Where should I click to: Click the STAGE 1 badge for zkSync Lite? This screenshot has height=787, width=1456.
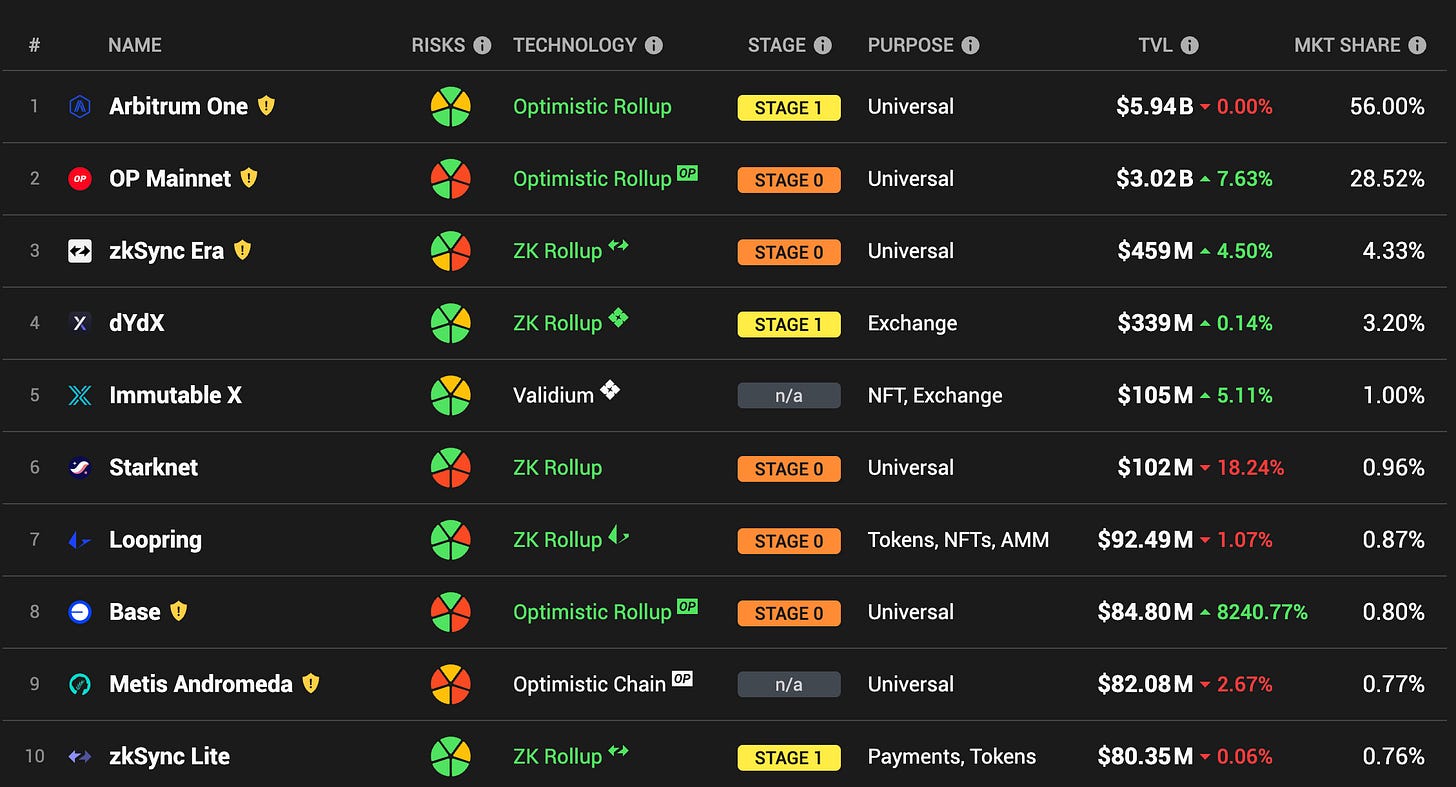(x=789, y=758)
